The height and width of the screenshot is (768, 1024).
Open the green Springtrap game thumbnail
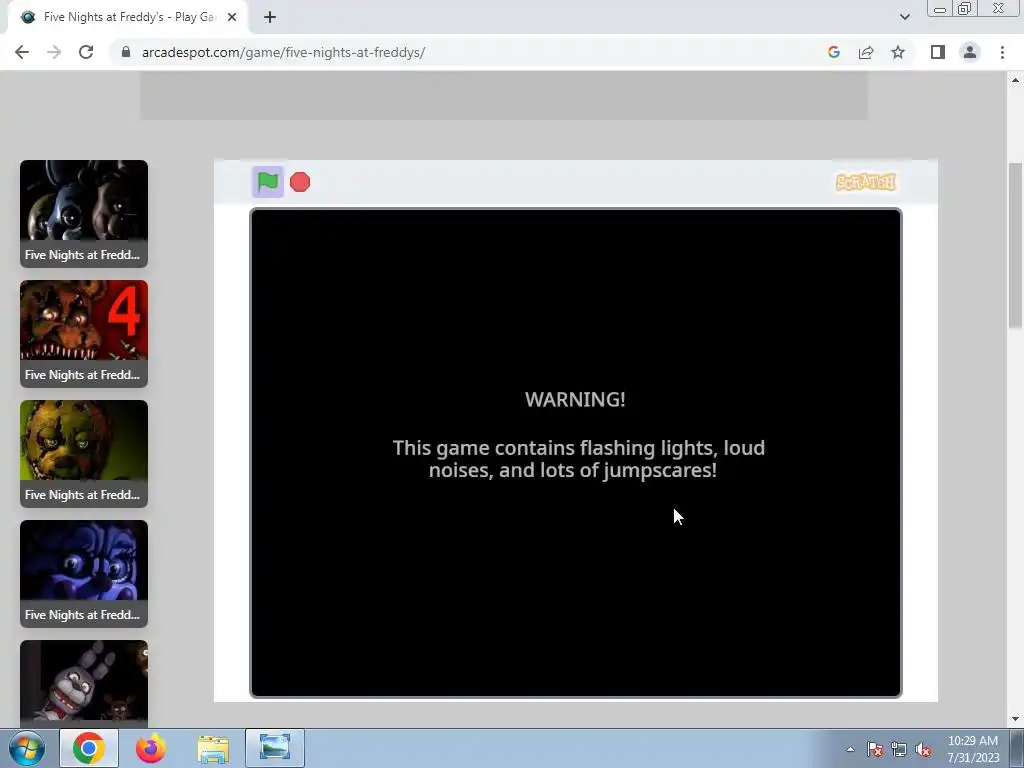point(84,454)
